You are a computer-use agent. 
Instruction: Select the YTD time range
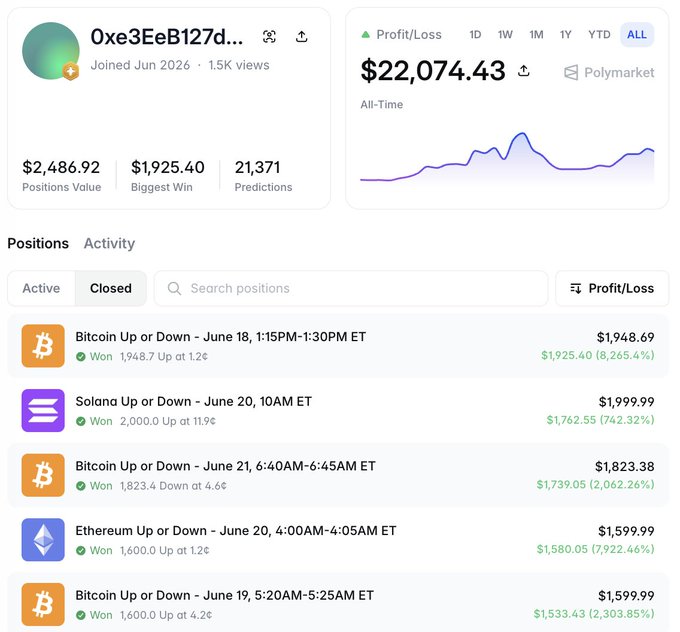point(599,35)
